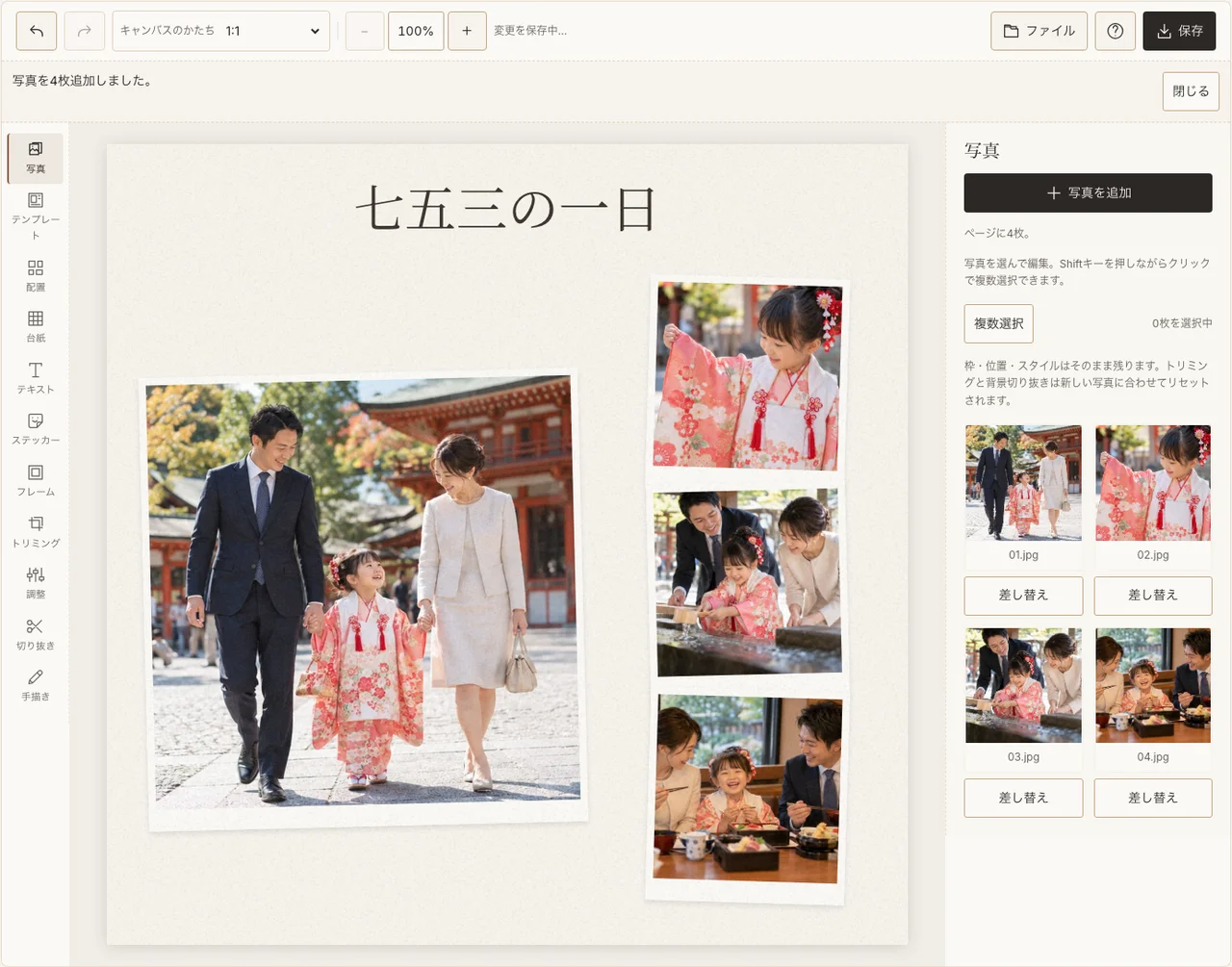Select the 02.jpg thumbnail in the panel
Viewport: 1232px width, 967px height.
pyautogui.click(x=1153, y=483)
